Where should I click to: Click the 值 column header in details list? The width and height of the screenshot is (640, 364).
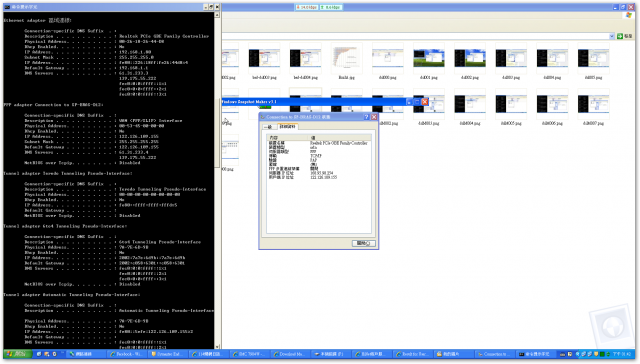(340, 138)
